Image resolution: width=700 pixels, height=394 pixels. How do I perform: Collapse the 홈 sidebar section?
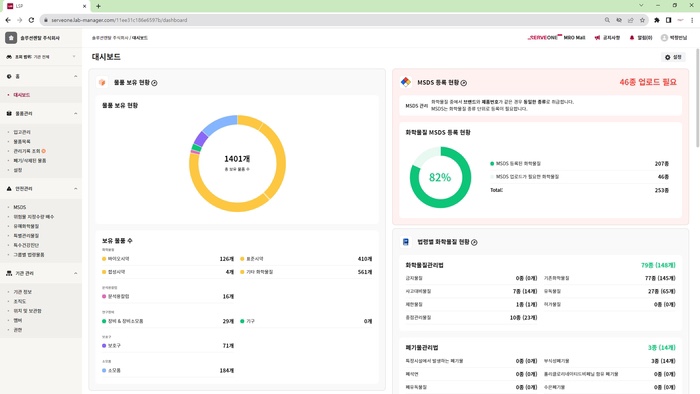[75, 77]
